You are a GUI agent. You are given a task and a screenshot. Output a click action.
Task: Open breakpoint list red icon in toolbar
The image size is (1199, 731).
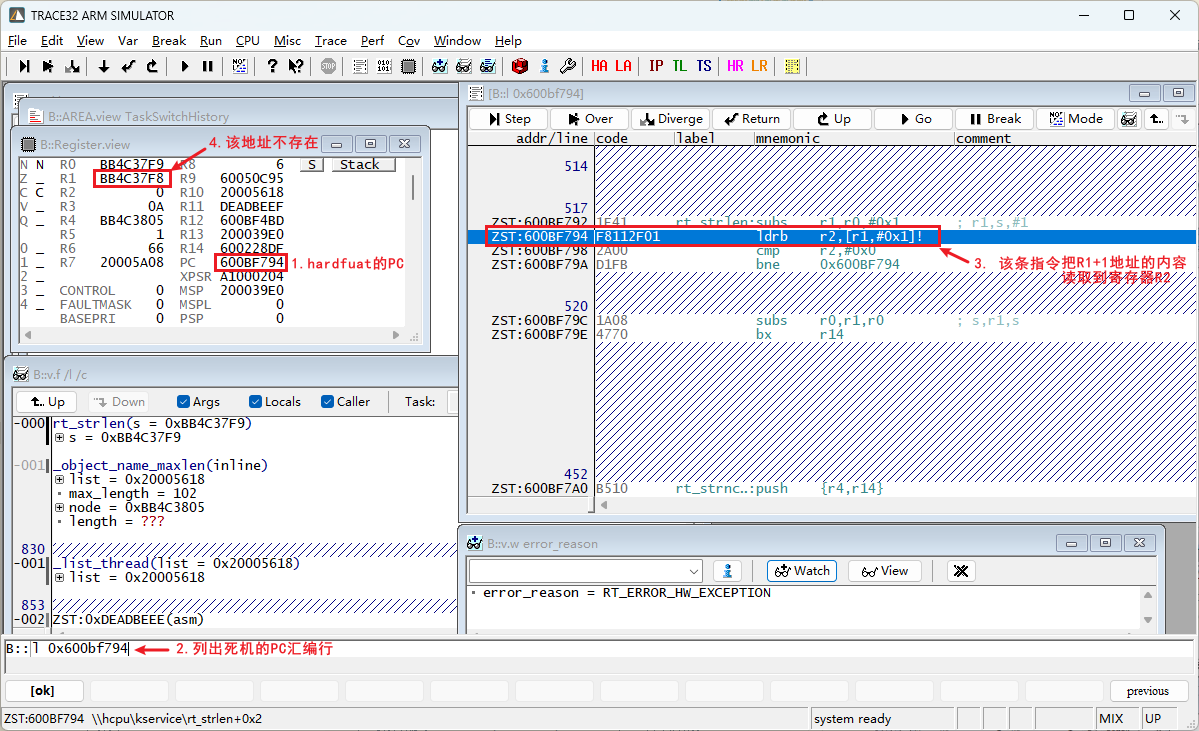520,67
